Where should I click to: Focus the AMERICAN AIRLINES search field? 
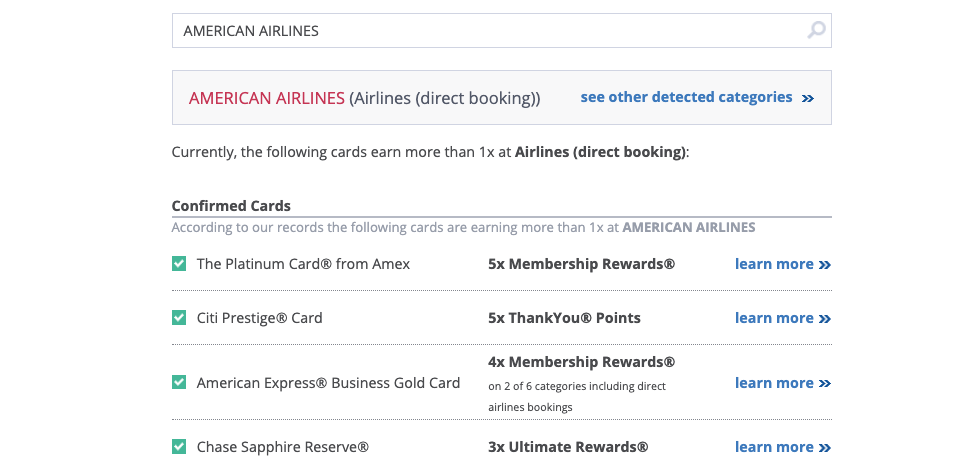502,31
